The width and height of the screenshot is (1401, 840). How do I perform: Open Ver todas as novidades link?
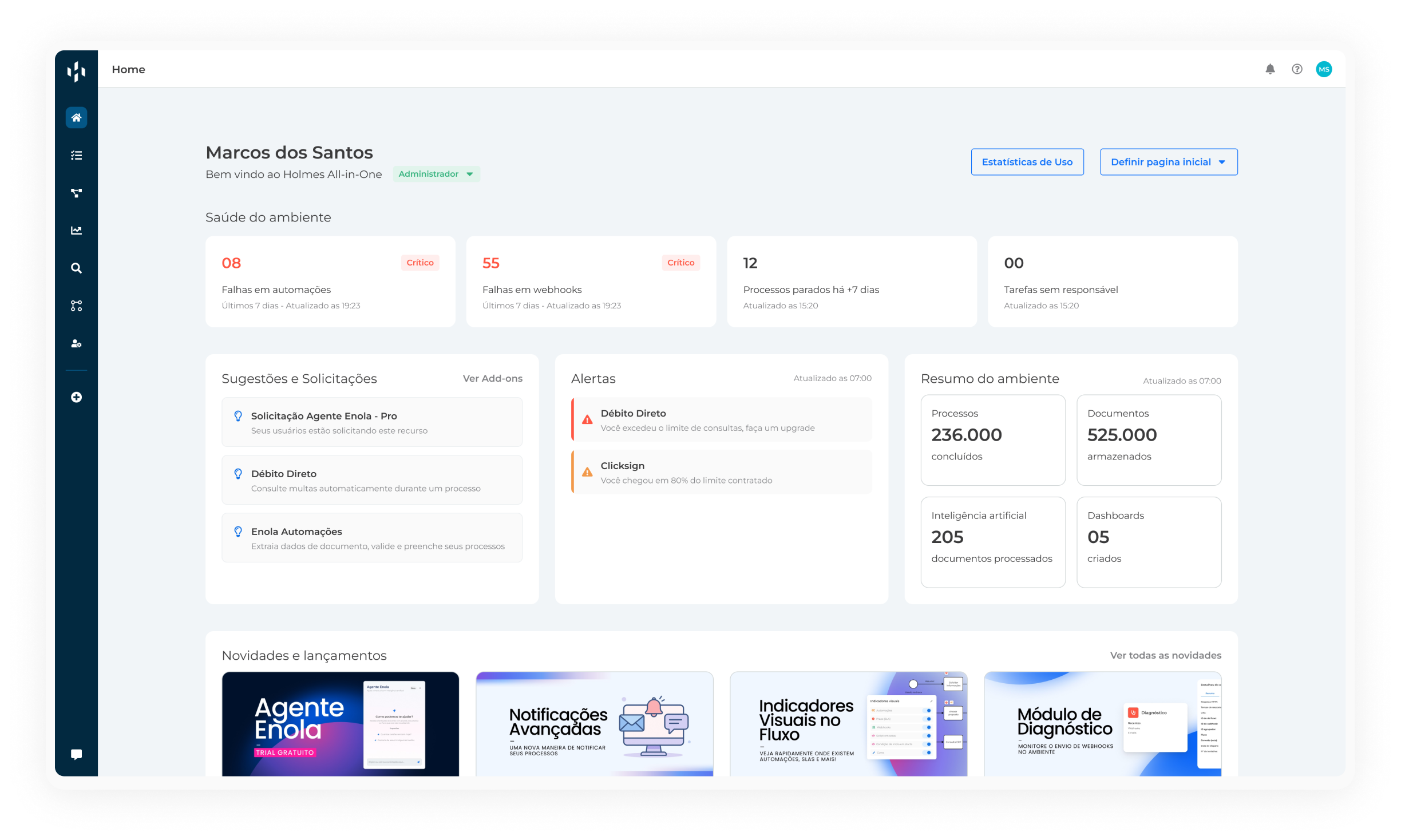(x=1165, y=655)
